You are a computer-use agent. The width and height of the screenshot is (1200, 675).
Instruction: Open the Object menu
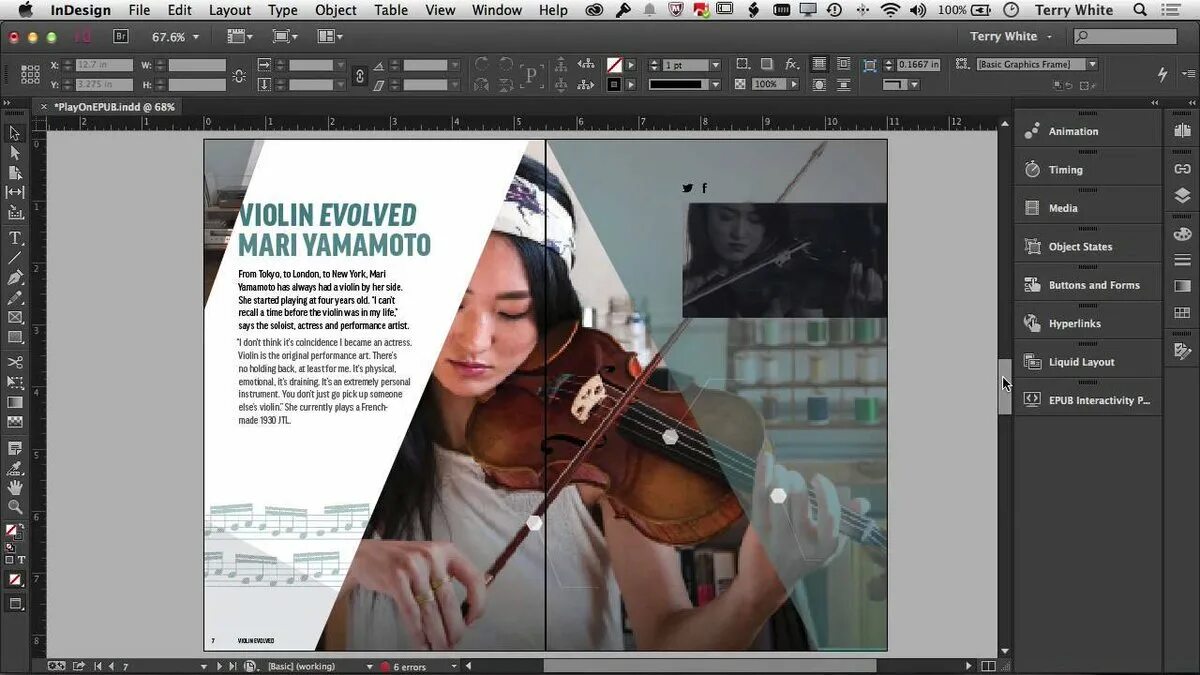(x=335, y=10)
